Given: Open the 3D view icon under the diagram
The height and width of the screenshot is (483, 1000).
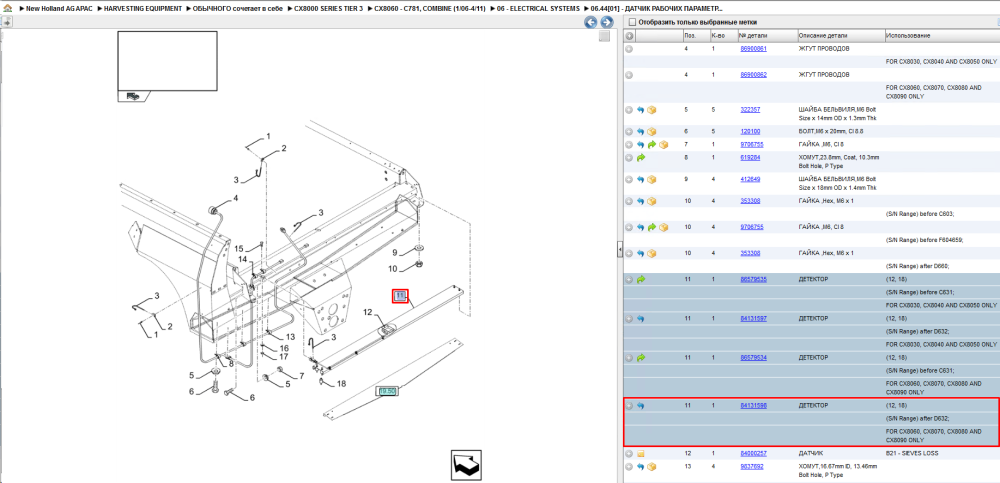Looking at the screenshot, I should coord(466,465).
